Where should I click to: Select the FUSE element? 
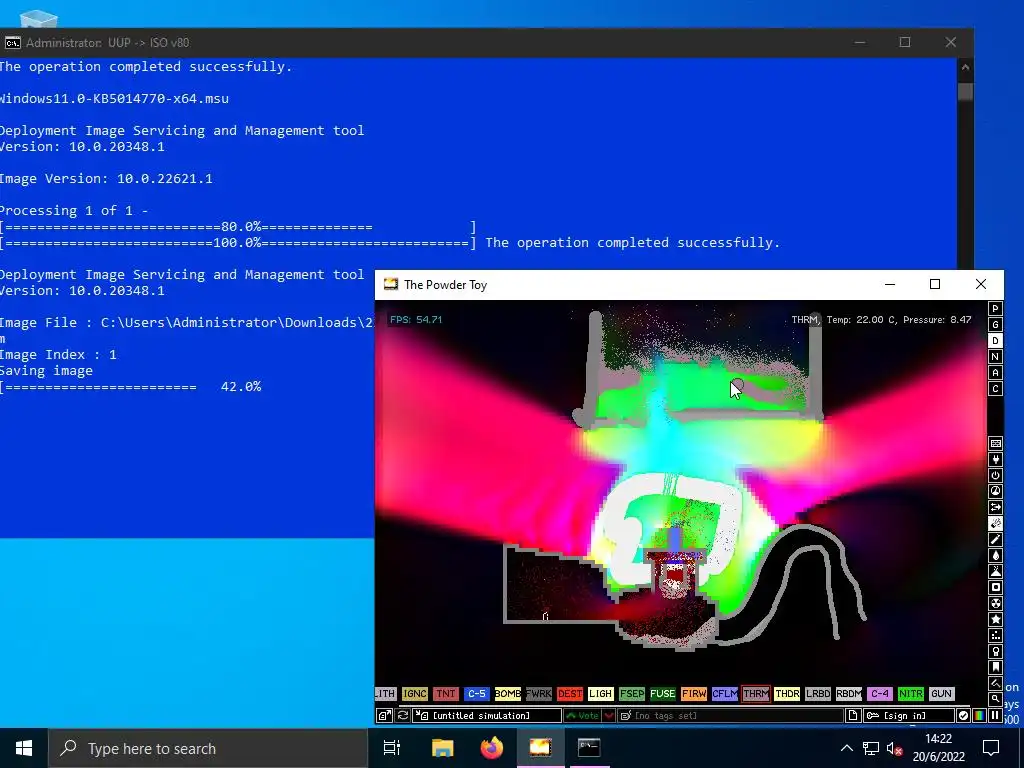(662, 694)
